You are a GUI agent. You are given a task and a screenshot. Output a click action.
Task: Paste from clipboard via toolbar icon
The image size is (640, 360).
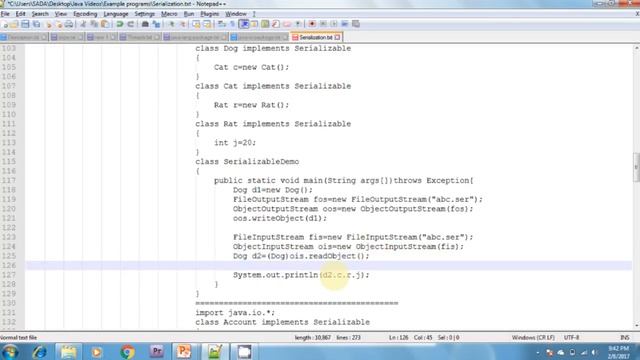coord(105,24)
